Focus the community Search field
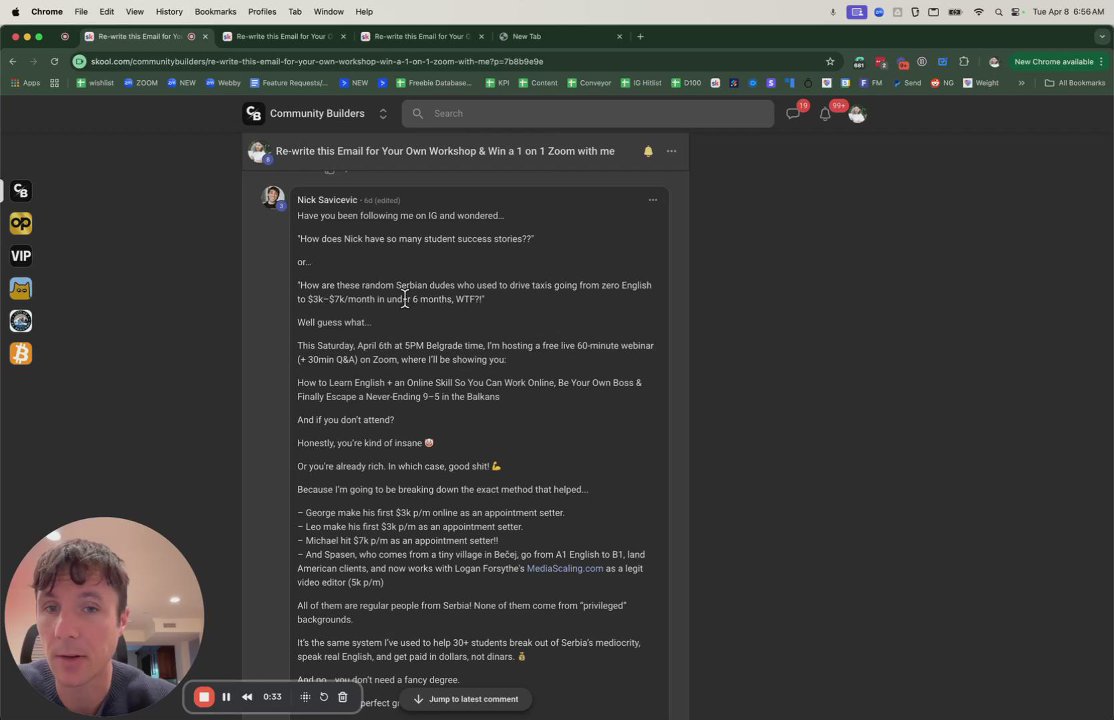Image resolution: width=1114 pixels, height=720 pixels. click(x=588, y=114)
